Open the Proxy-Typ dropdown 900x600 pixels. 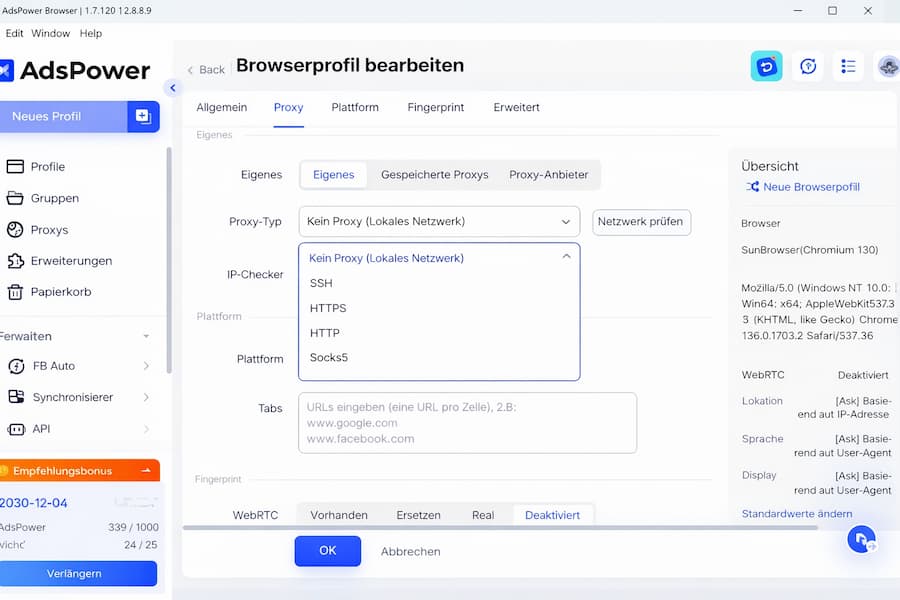point(439,221)
